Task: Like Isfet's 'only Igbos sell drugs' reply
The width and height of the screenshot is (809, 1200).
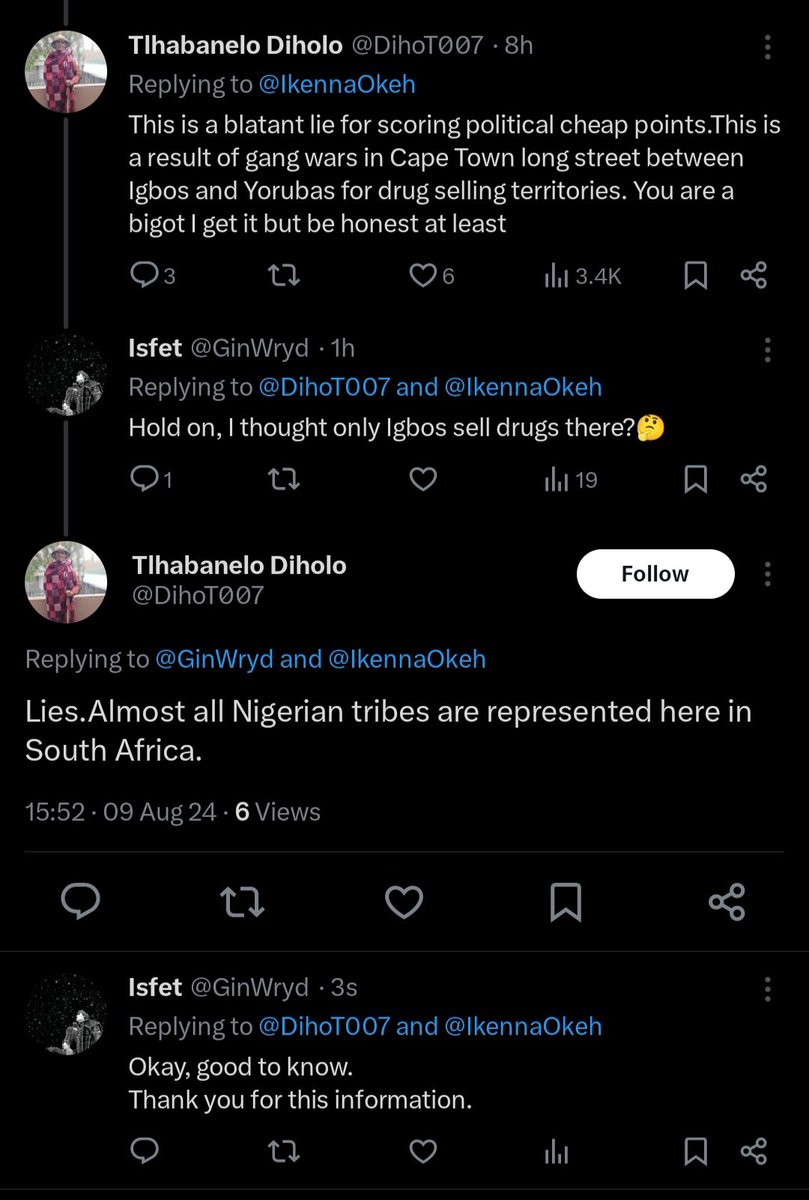Action: (x=423, y=480)
